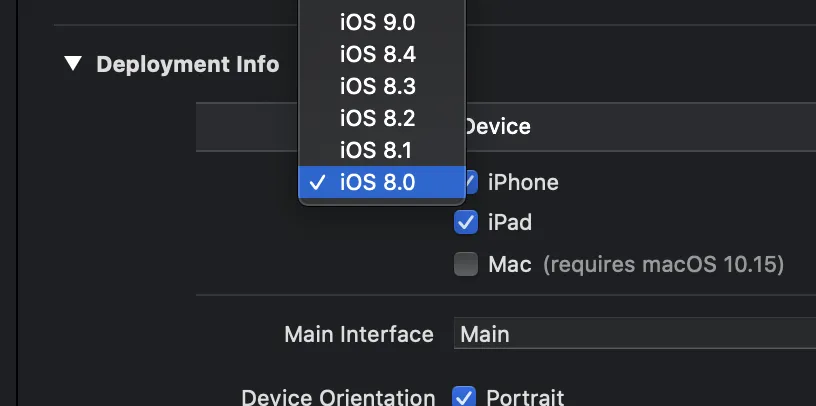The width and height of the screenshot is (816, 406).
Task: Choose iOS 8.4 deployment target
Action: [x=376, y=56]
